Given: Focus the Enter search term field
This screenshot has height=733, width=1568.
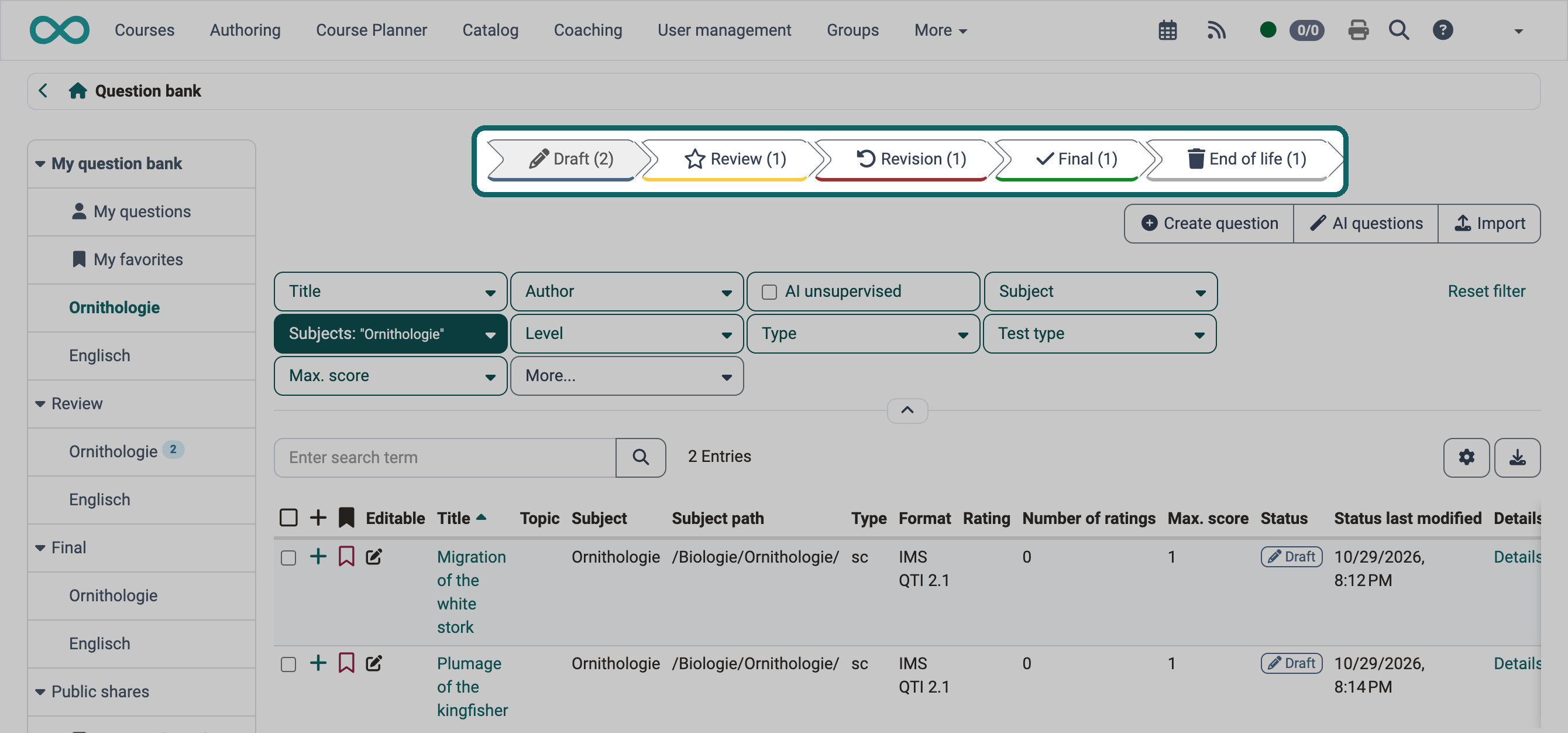Looking at the screenshot, I should point(445,458).
